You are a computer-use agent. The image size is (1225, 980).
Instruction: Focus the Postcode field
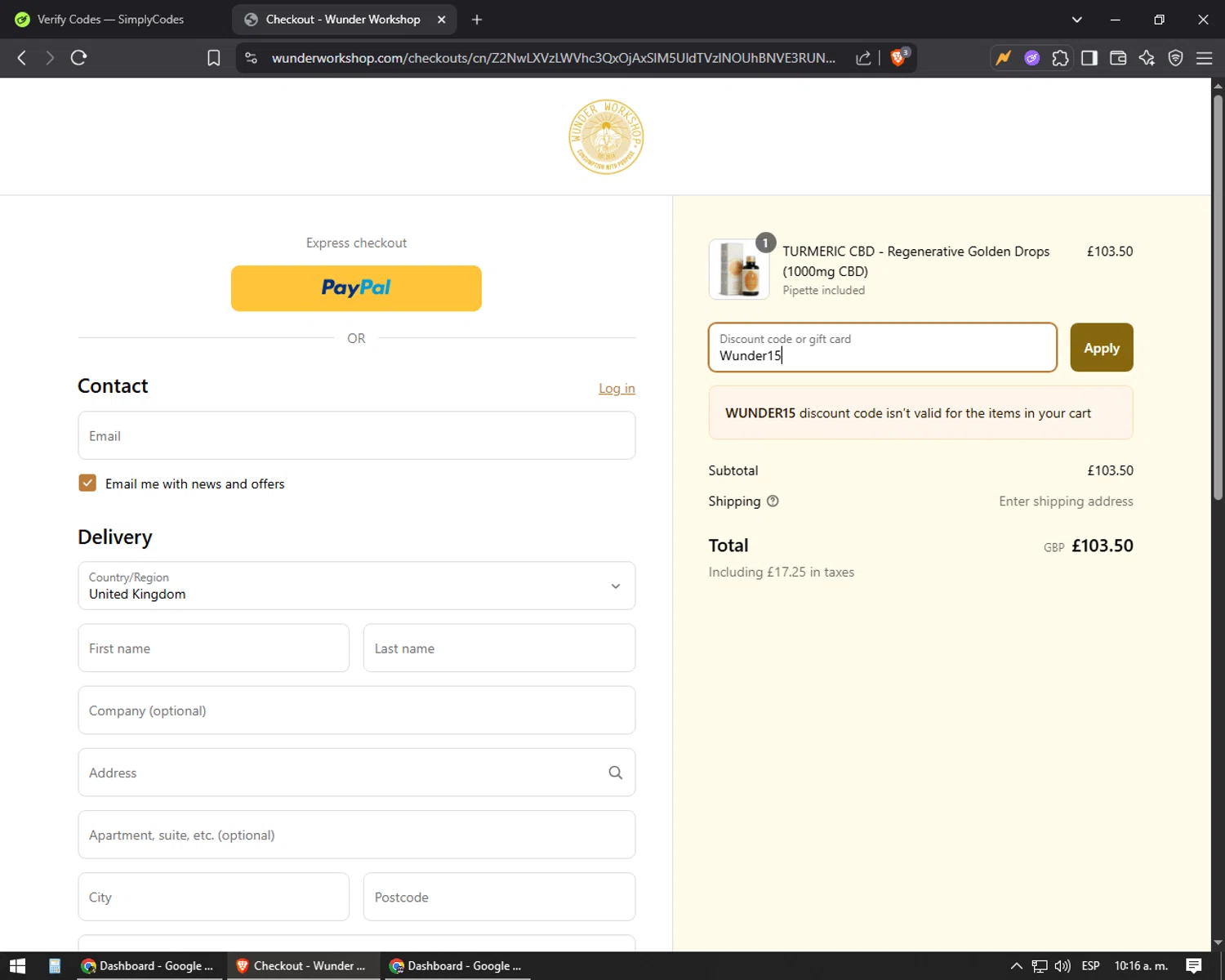pos(499,897)
